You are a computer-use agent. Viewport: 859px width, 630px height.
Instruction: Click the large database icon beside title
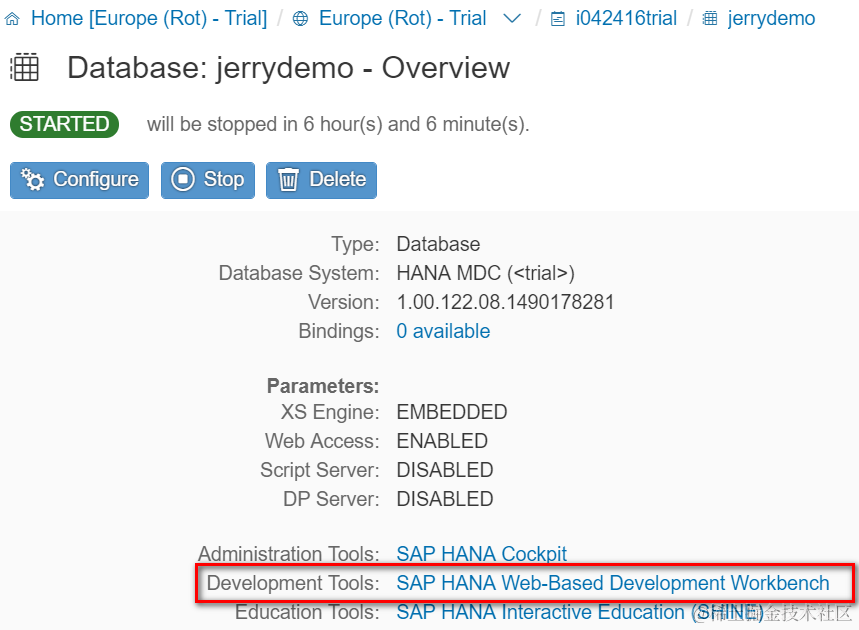coord(25,67)
